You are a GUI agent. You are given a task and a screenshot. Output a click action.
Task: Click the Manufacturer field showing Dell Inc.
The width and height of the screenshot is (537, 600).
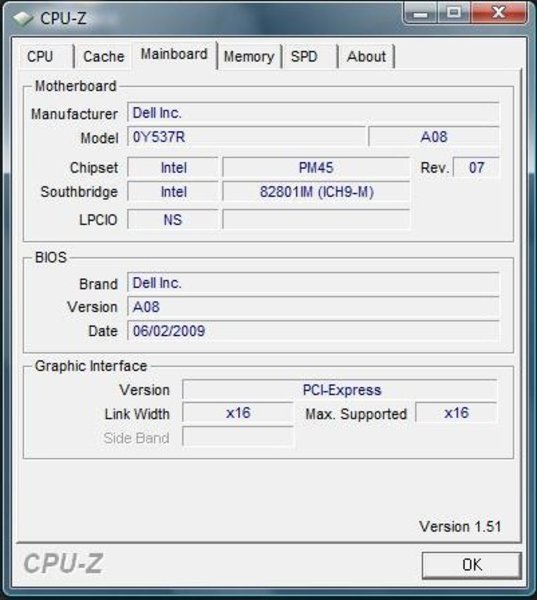(x=313, y=113)
